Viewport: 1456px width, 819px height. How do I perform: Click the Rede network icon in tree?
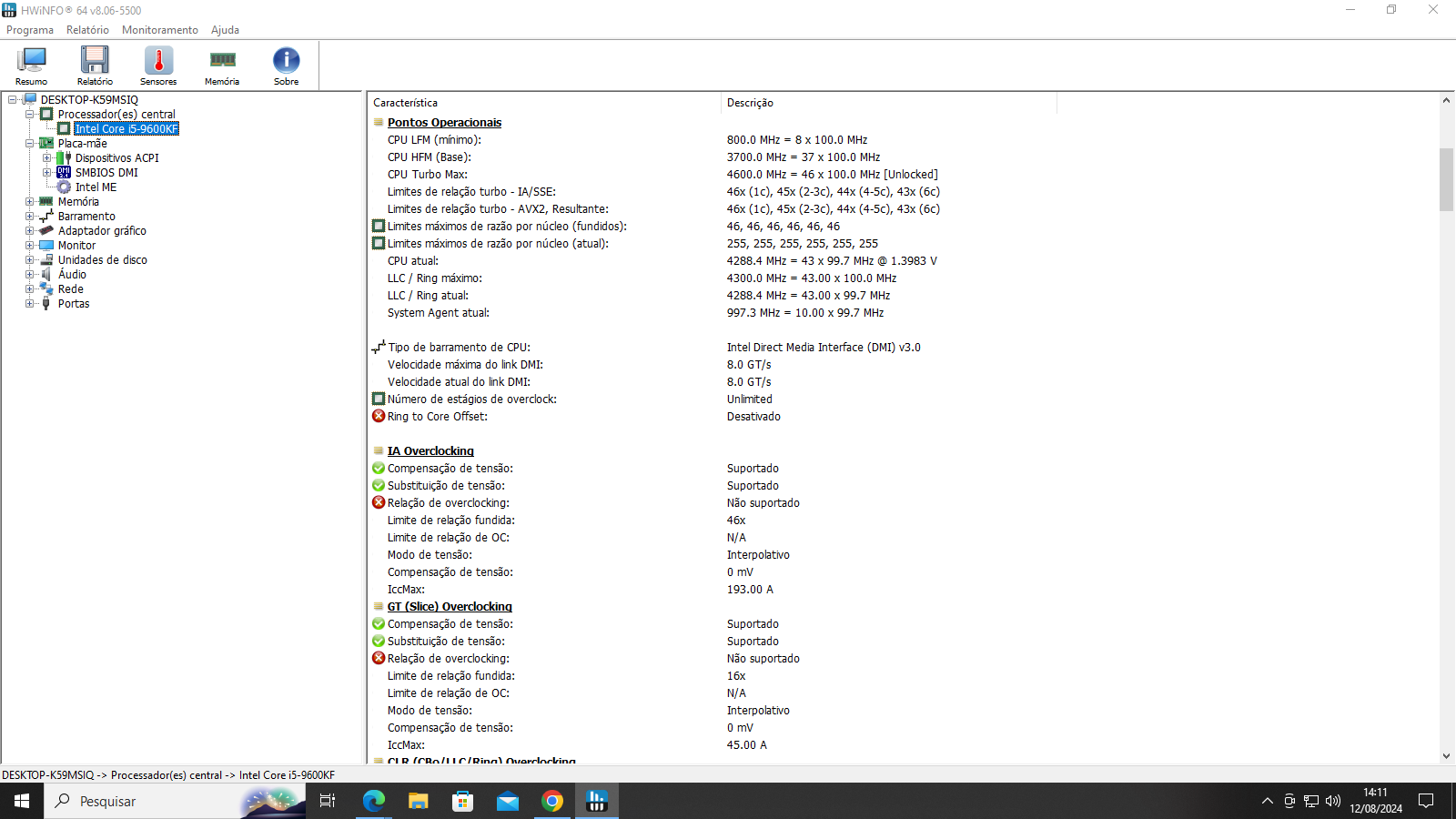point(46,289)
